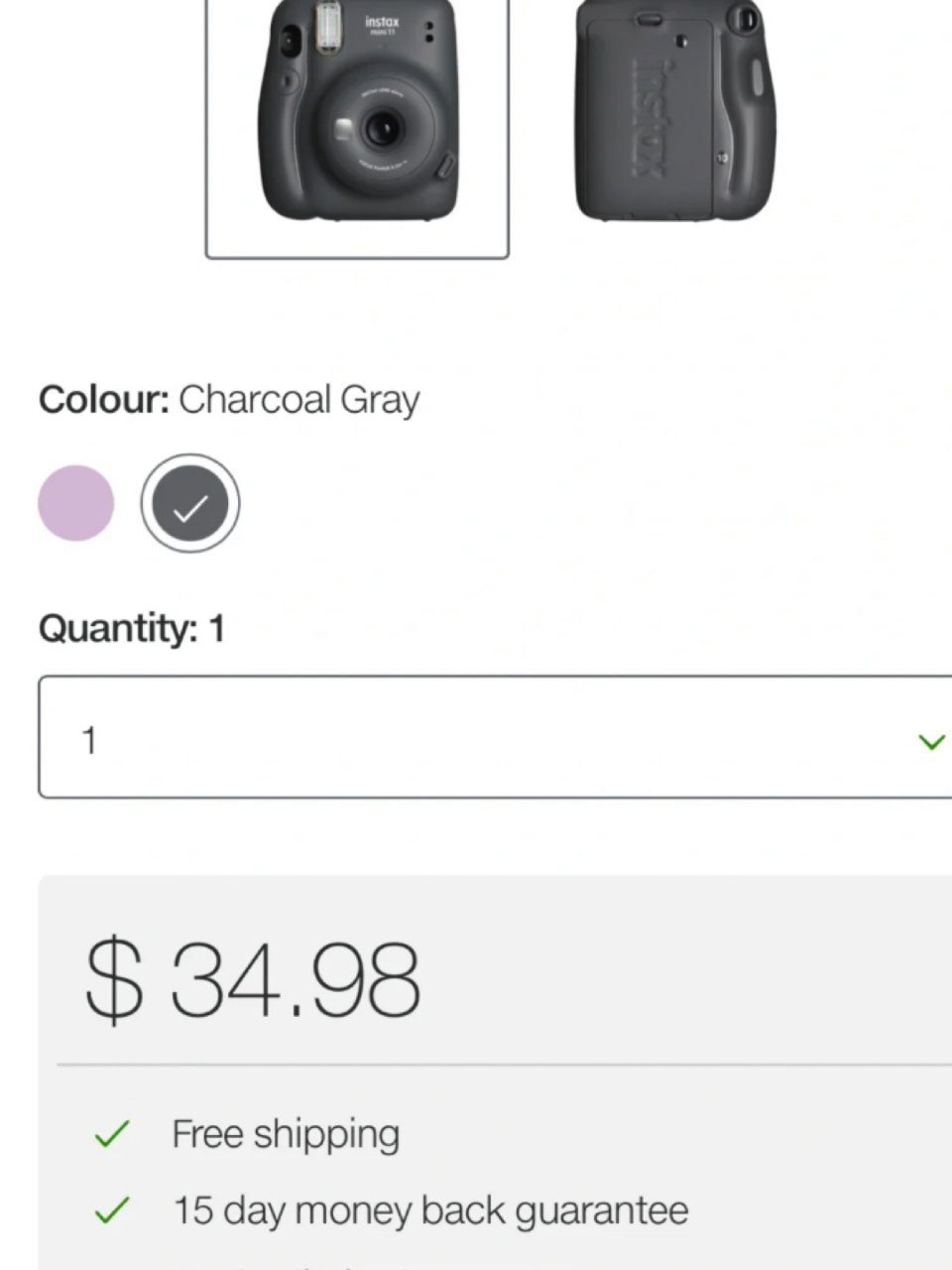
Task: Click the embossed instax logo on the back image
Action: tap(650, 117)
